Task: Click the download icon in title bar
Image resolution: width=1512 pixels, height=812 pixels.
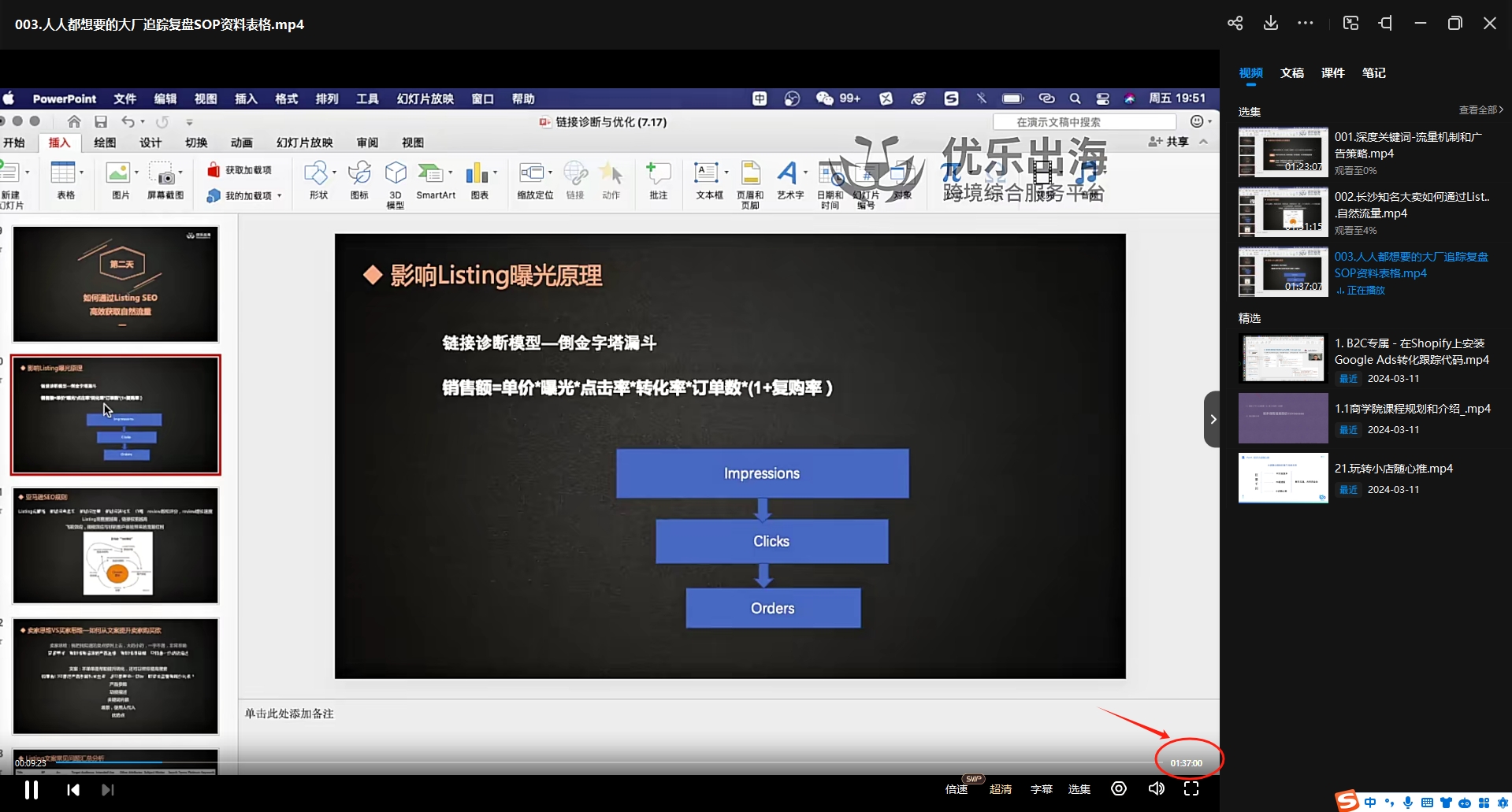Action: 1270,24
